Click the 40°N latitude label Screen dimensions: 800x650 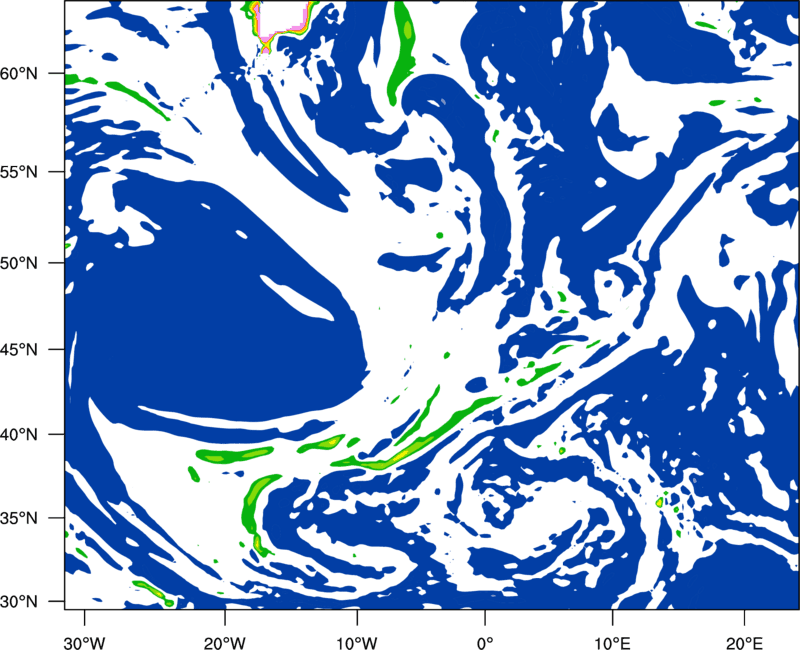pyautogui.click(x=19, y=435)
